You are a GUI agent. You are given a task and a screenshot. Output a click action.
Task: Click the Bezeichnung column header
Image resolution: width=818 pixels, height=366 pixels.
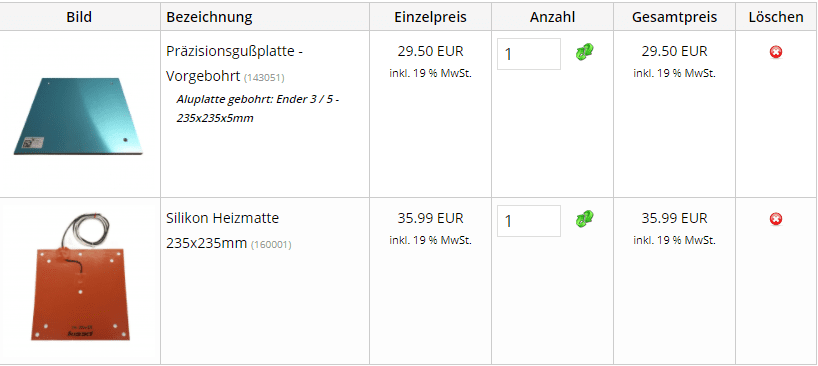click(x=209, y=17)
